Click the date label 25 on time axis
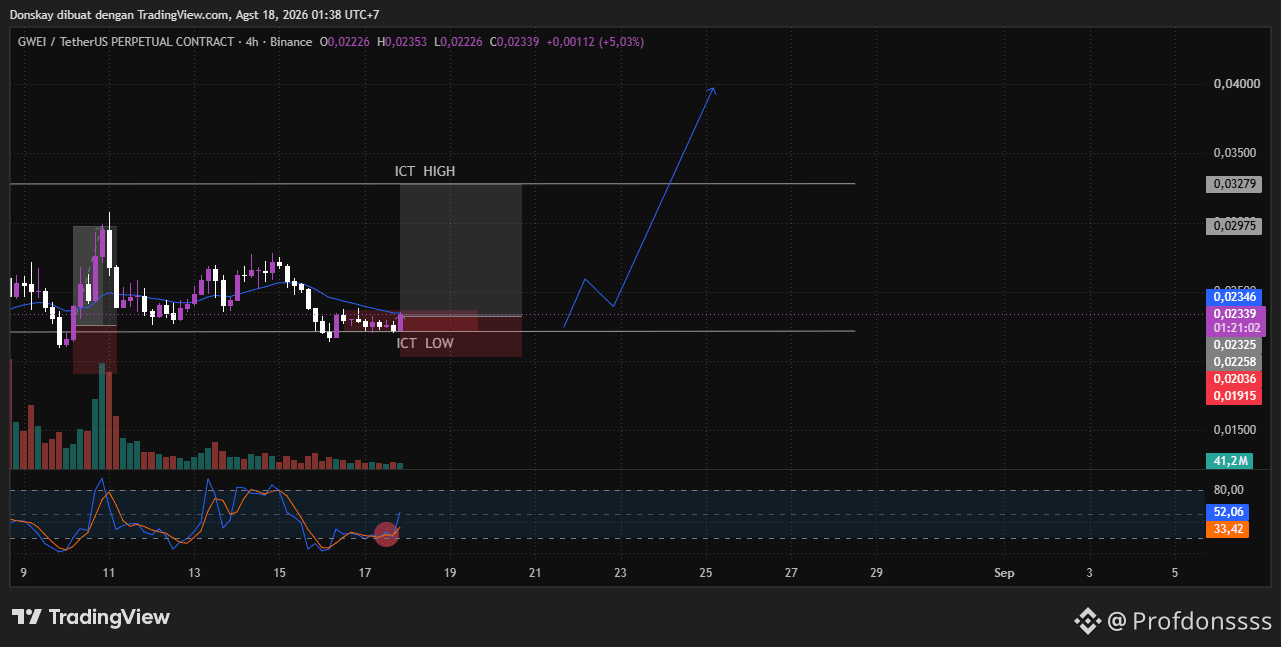 point(706,573)
